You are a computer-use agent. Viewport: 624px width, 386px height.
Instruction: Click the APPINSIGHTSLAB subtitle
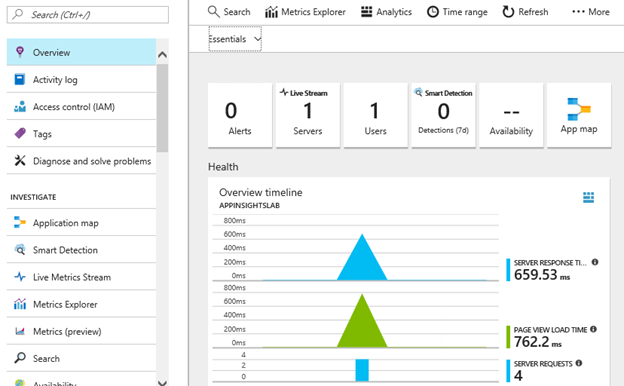[x=250, y=205]
